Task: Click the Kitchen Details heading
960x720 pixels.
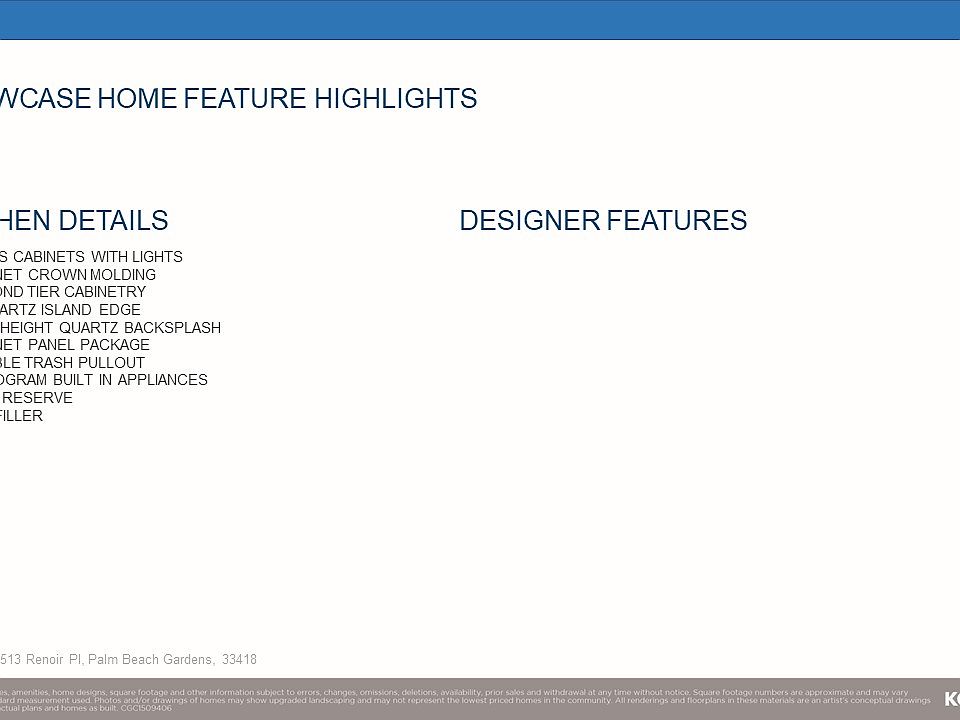Action: (84, 221)
